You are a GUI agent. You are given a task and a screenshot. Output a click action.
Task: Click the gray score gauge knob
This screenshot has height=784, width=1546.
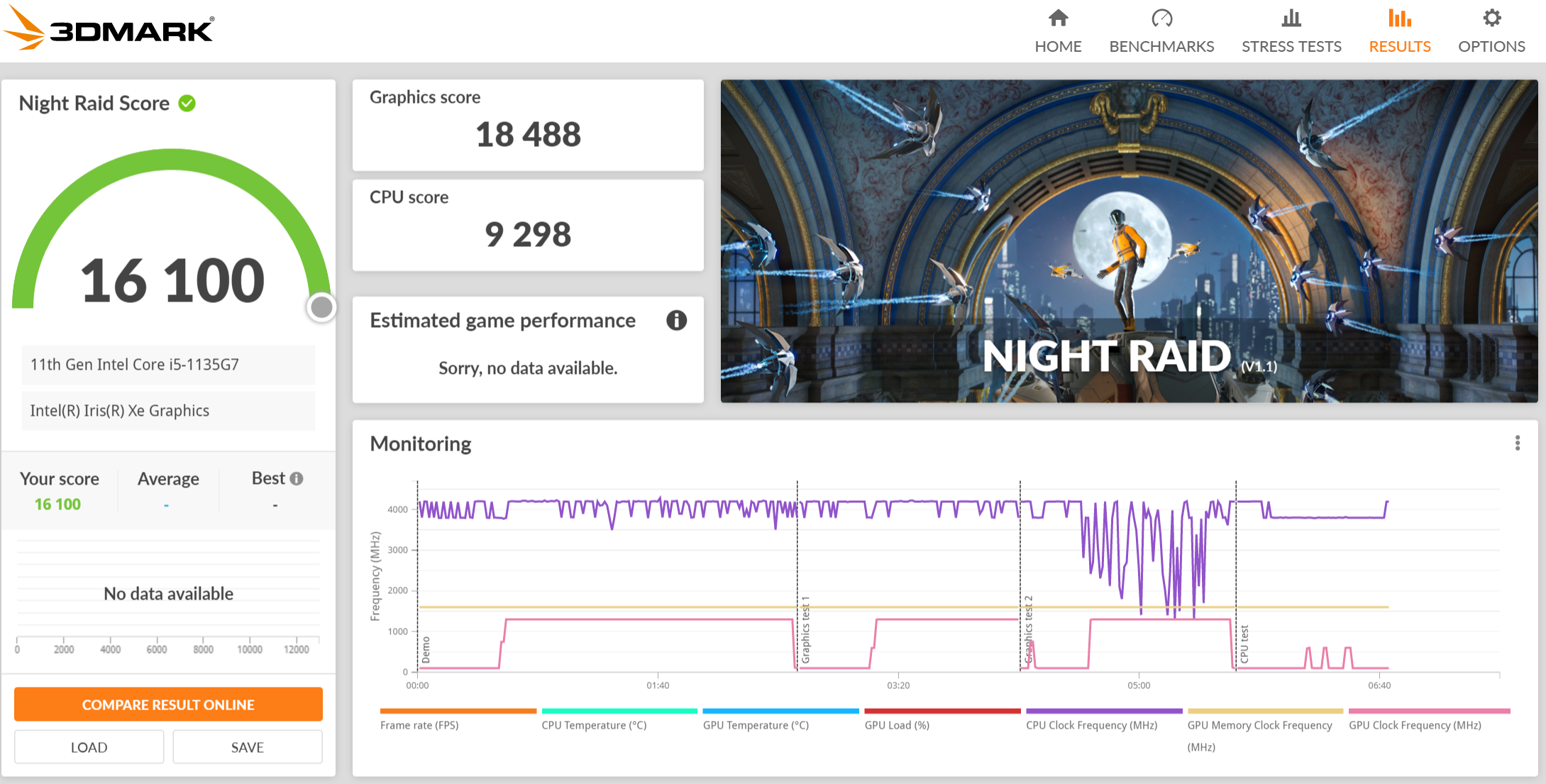321,307
